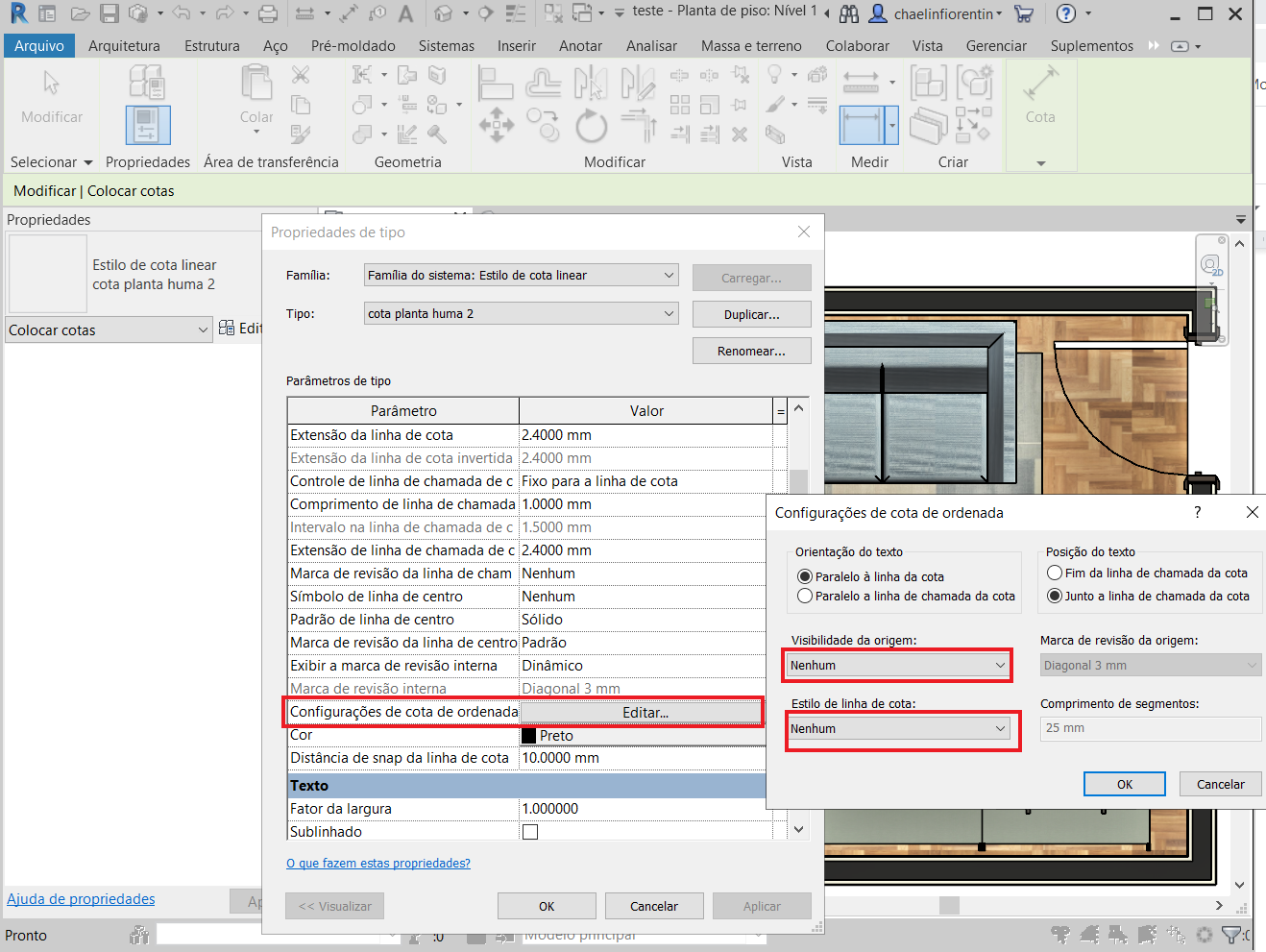Open the Arquivo file tab
The image size is (1266, 952).
[39, 45]
